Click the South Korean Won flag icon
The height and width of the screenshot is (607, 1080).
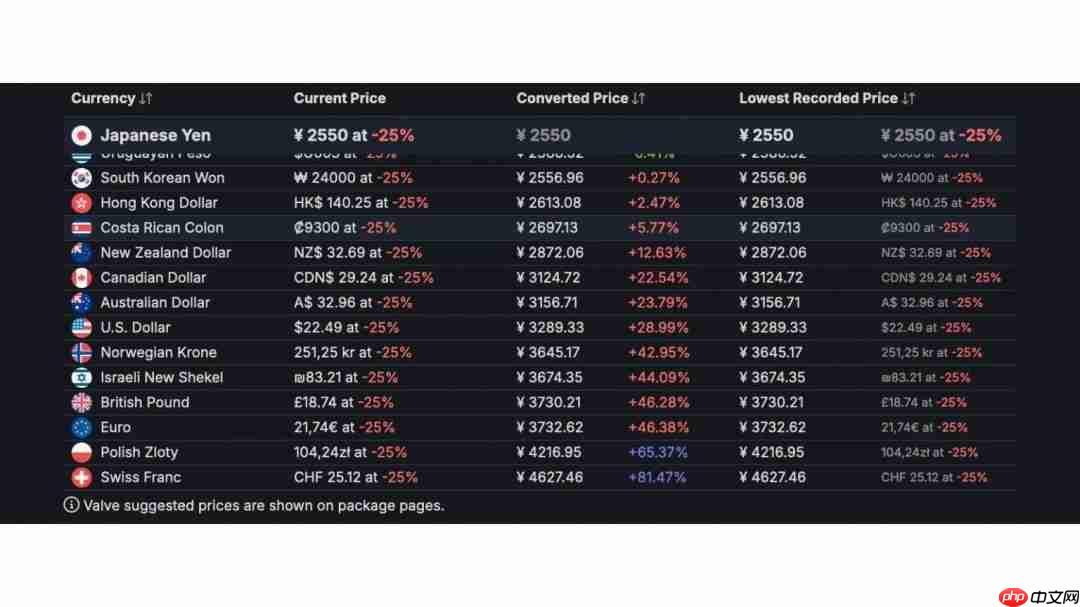pyautogui.click(x=81, y=178)
